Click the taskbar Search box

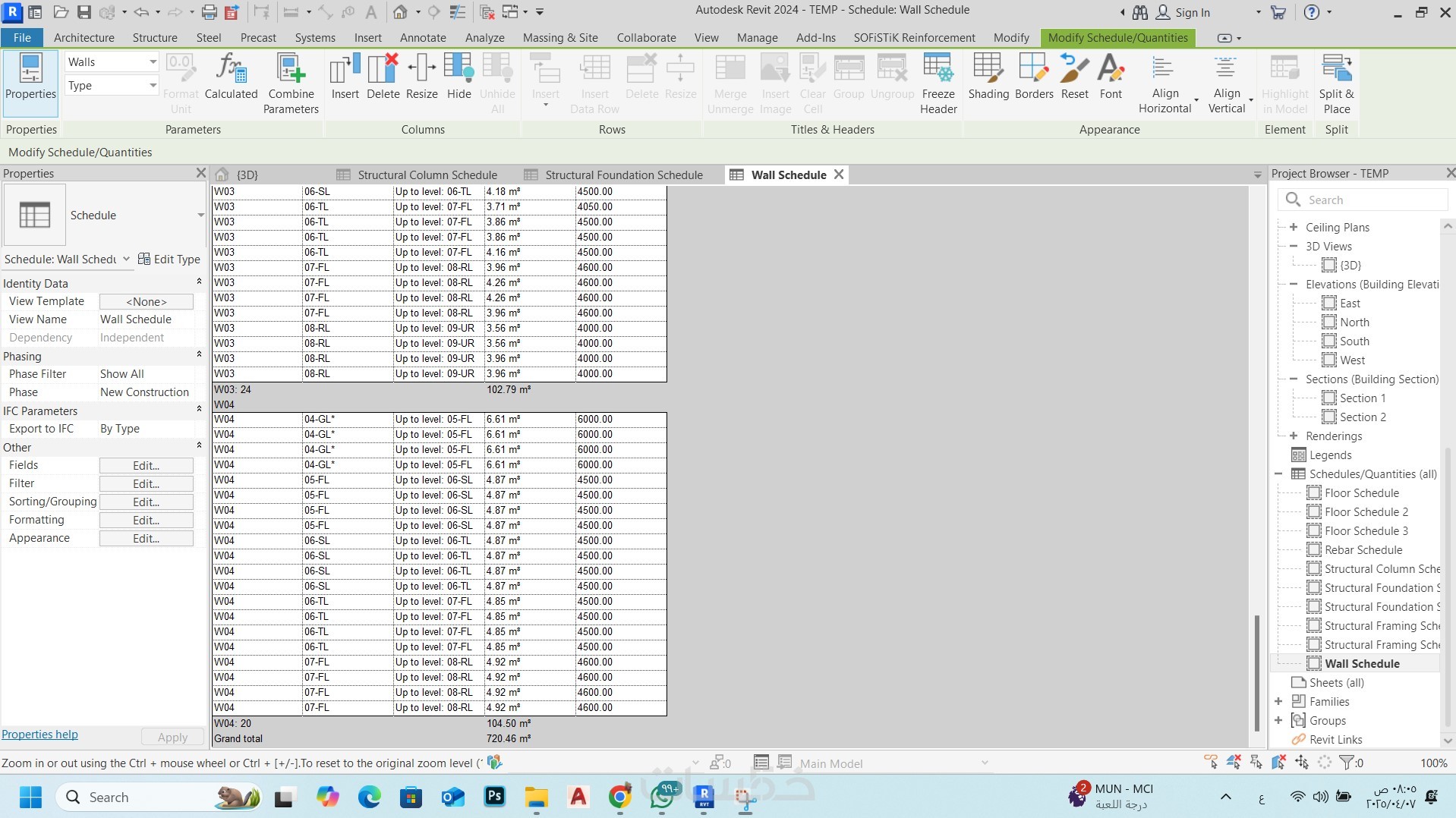pos(159,797)
